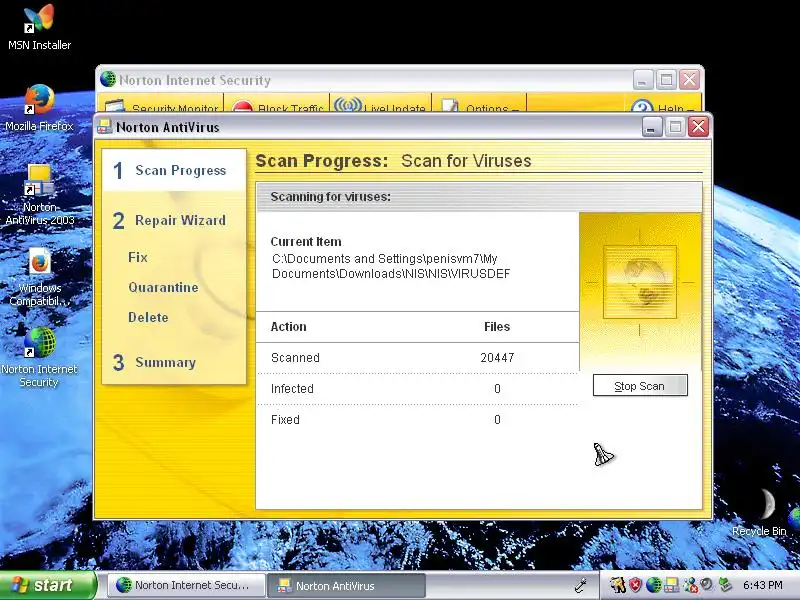The width and height of the screenshot is (800, 600).
Task: Click the Fixed row label
Action: coord(285,420)
